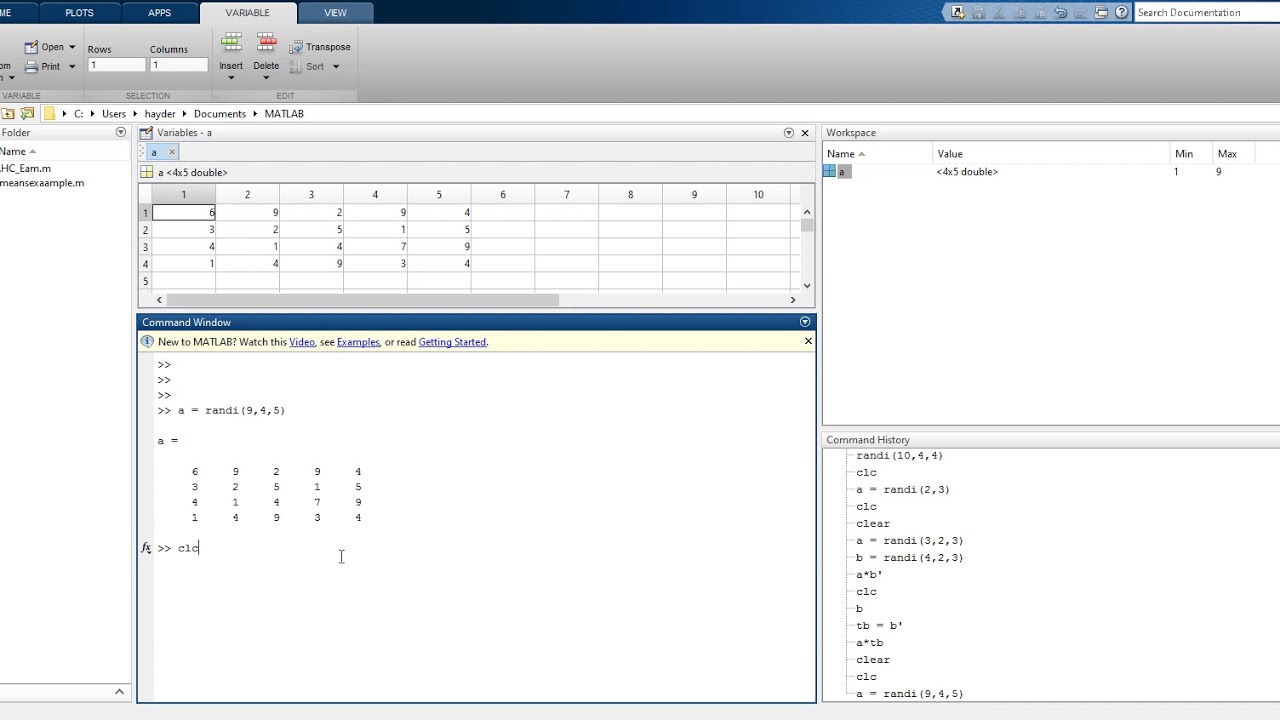Select 'b = randi(4,2,3)' in Command History
This screenshot has height=720, width=1280.
pos(909,558)
